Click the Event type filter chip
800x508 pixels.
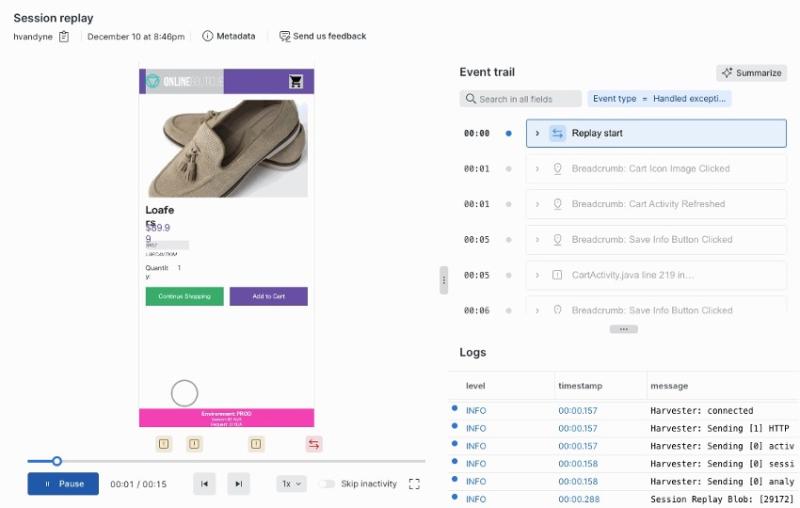point(659,99)
